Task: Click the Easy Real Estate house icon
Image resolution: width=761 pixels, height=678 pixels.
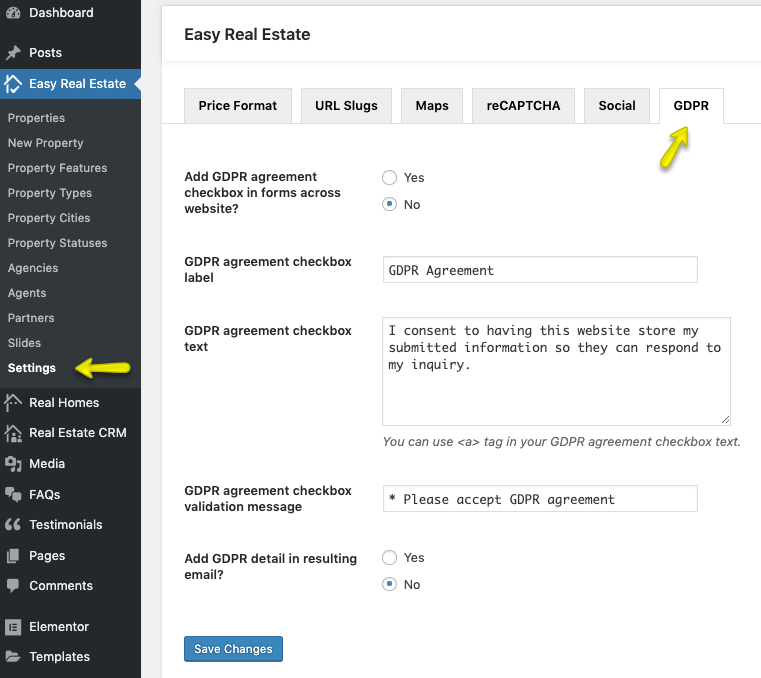Action: coord(13,83)
